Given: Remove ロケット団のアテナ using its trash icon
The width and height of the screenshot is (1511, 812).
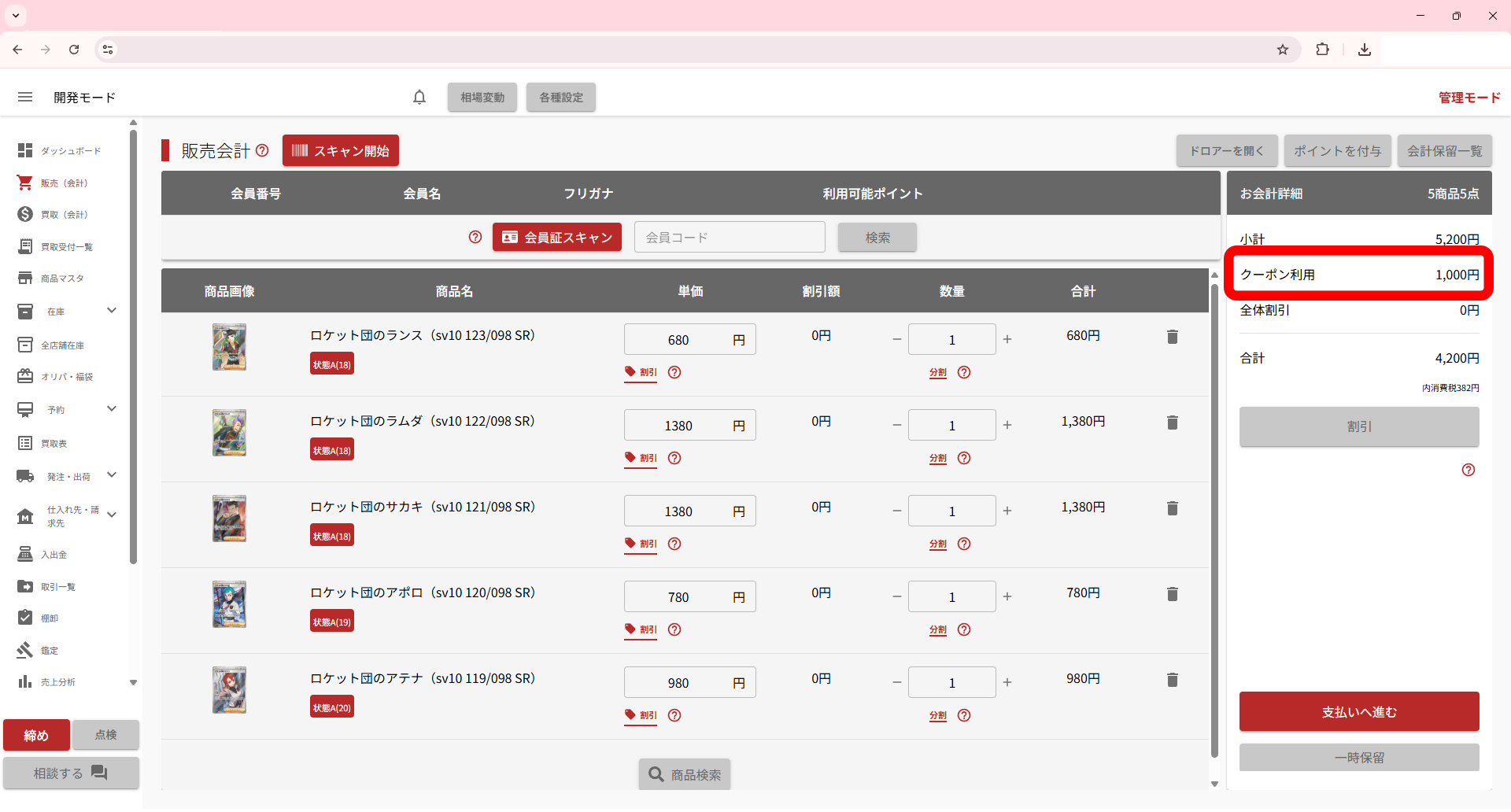Looking at the screenshot, I should (x=1172, y=680).
